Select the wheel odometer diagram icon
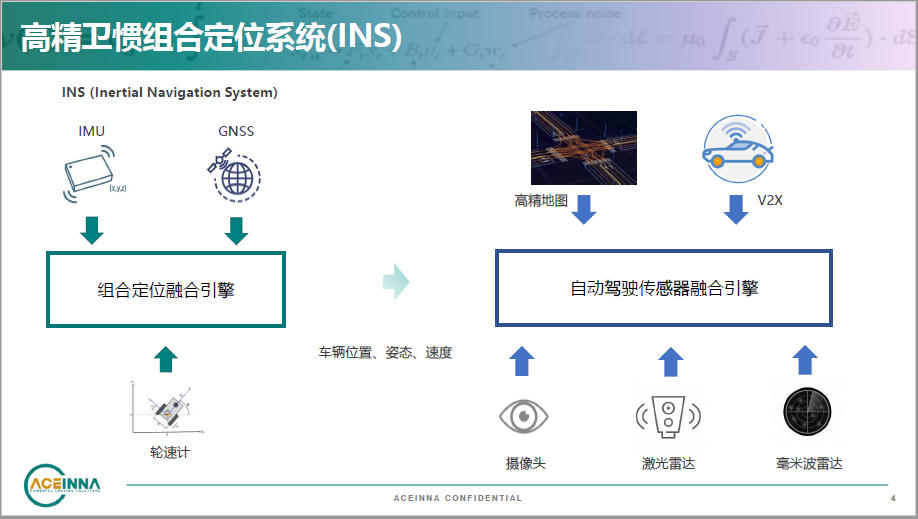This screenshot has width=918, height=519. pos(167,408)
